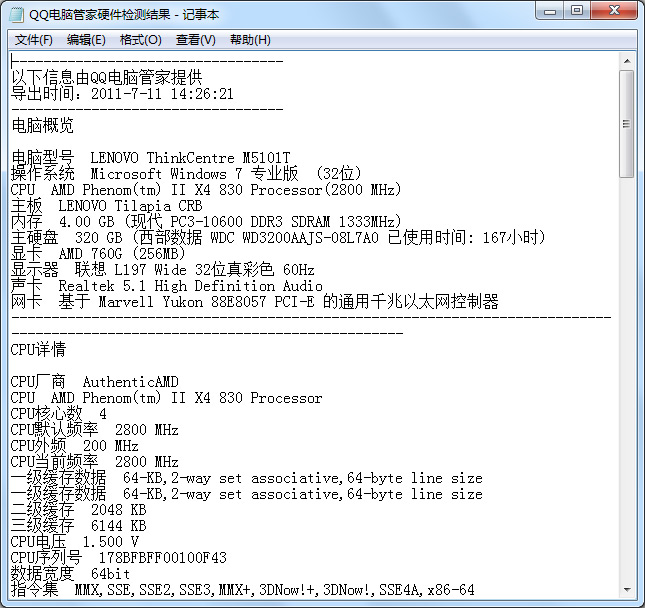This screenshot has height=608, width=645.
Task: Click 'LENOVO Tilapia CRB' motherboard text
Action: 130,206
